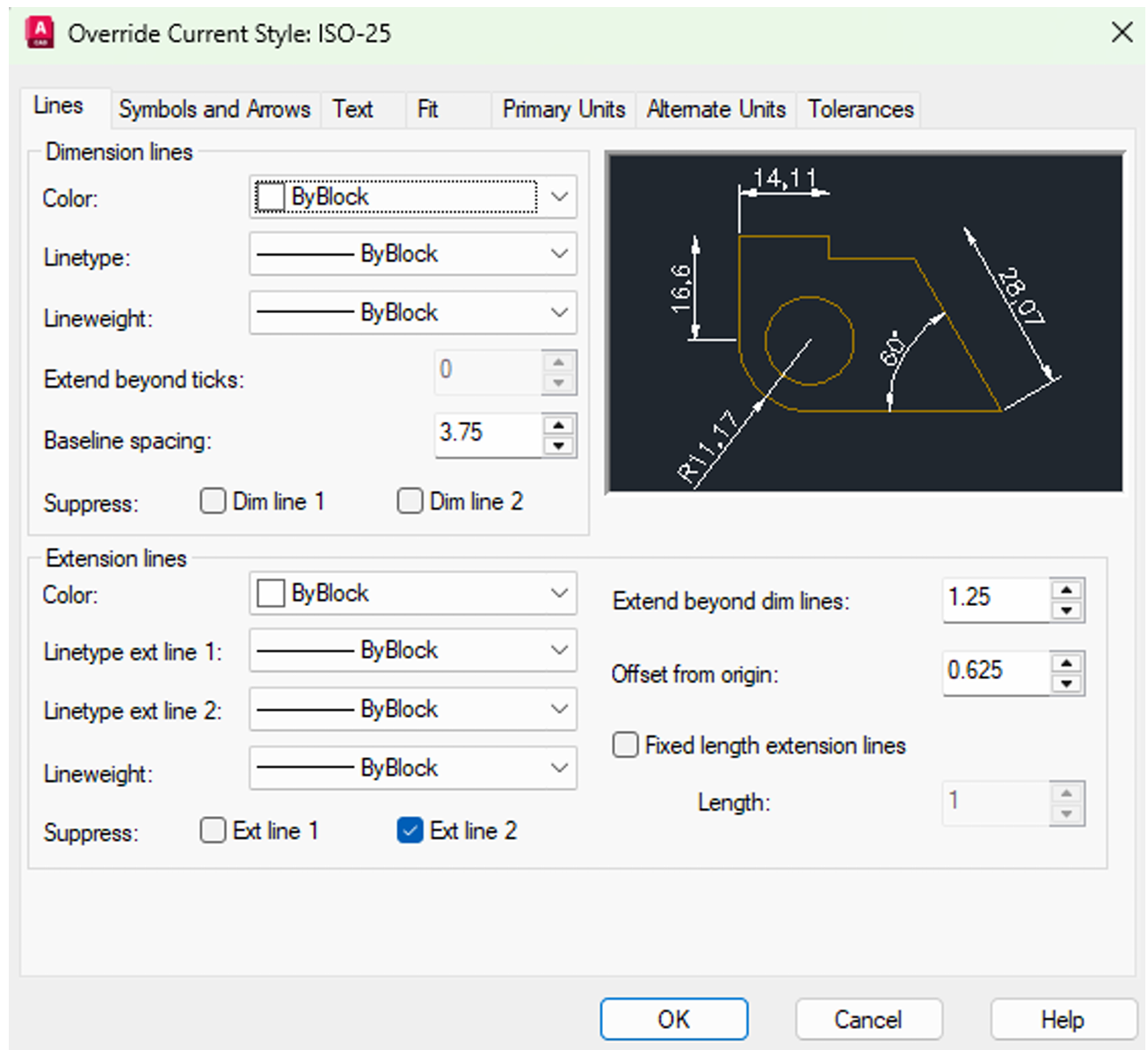
Task: Decrease Extend beyond dim lines value
Action: 1066,610
